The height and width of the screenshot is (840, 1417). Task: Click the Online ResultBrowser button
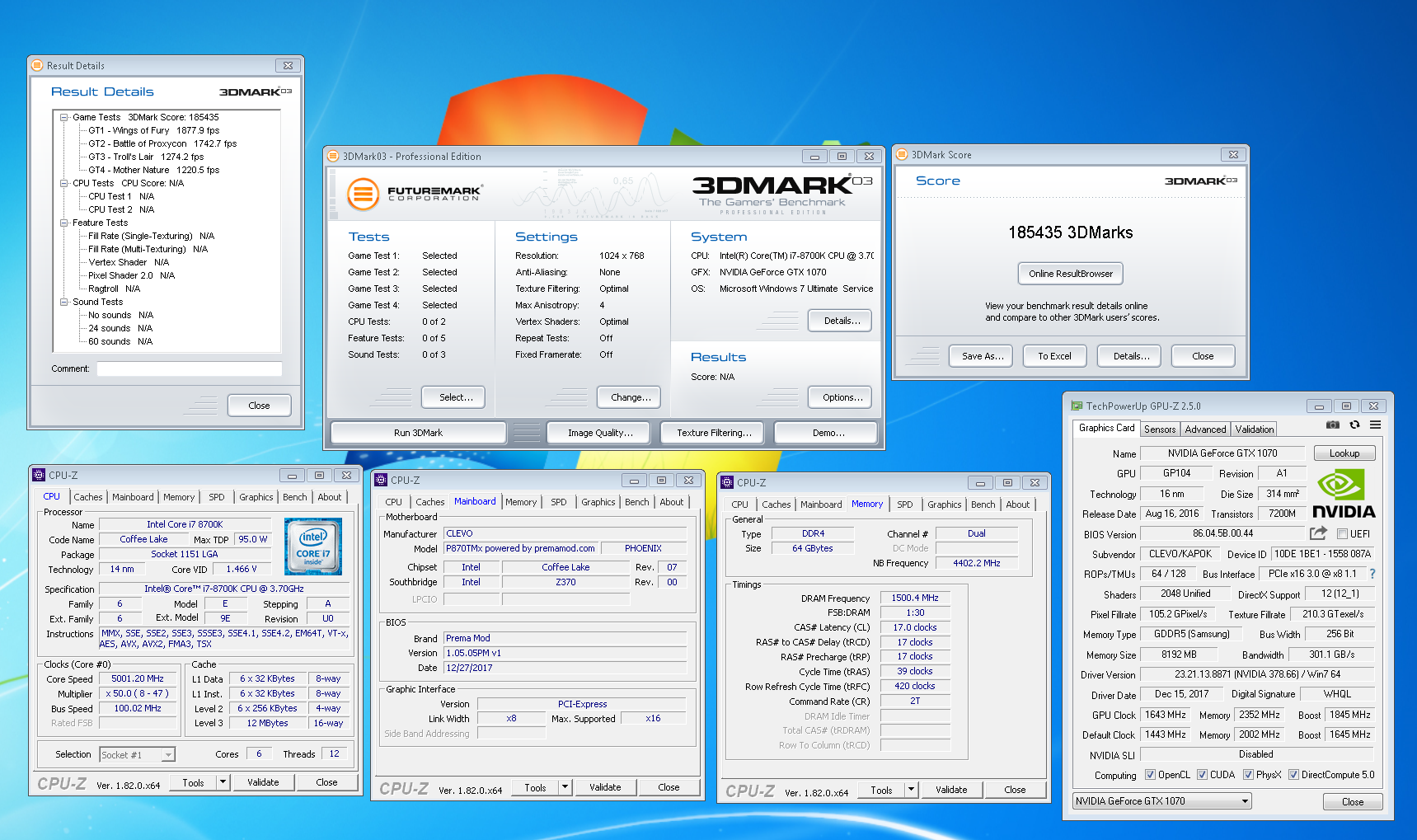tap(1070, 274)
